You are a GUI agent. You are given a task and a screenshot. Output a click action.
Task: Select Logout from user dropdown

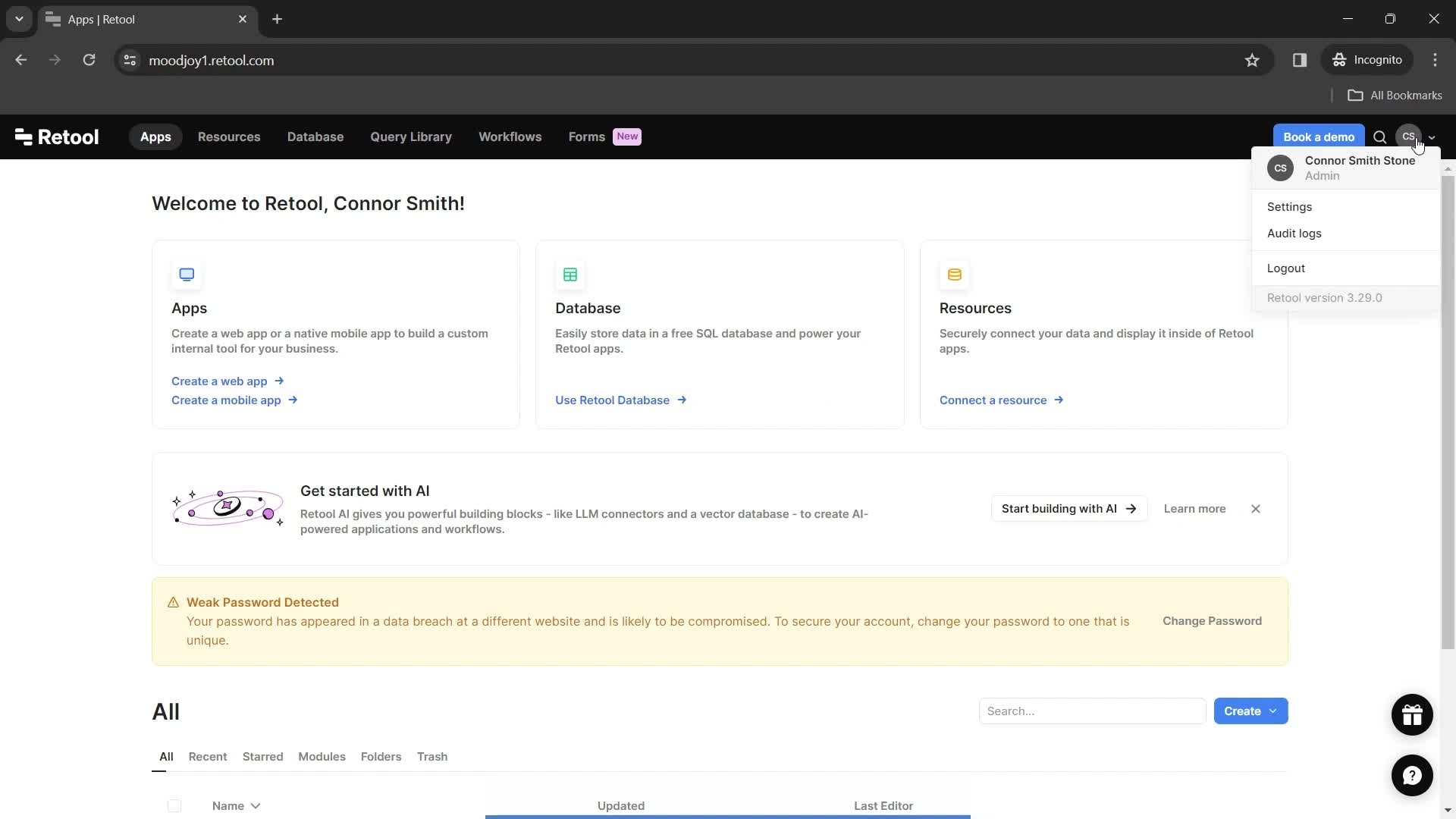(x=1289, y=268)
